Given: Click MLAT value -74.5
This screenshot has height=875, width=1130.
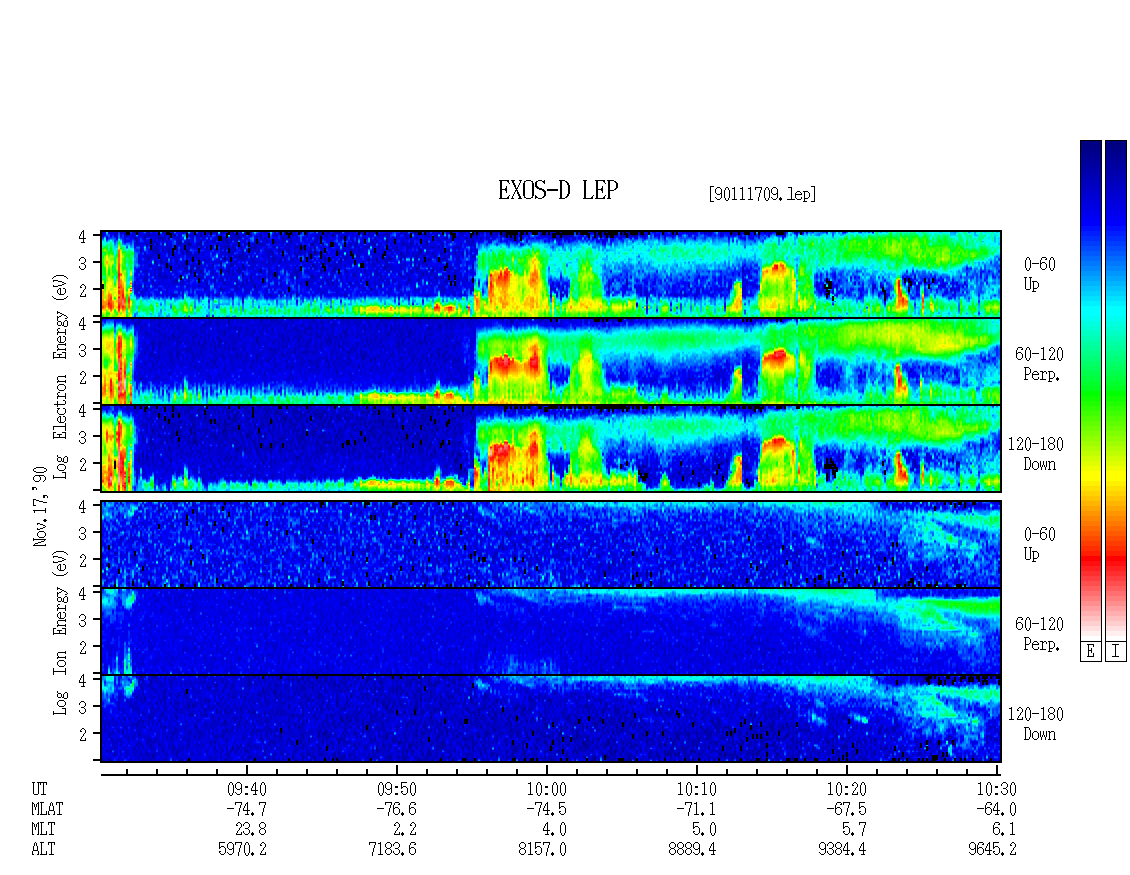Looking at the screenshot, I should 546,809.
